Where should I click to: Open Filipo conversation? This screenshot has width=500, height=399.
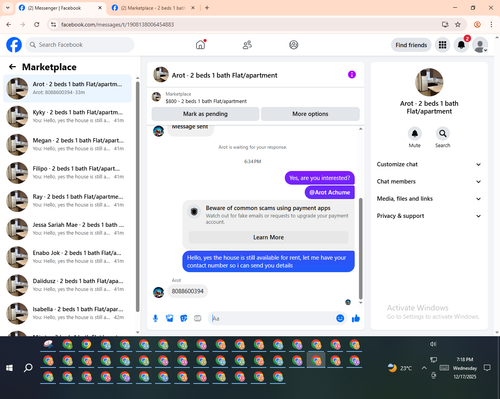pyautogui.click(x=67, y=173)
